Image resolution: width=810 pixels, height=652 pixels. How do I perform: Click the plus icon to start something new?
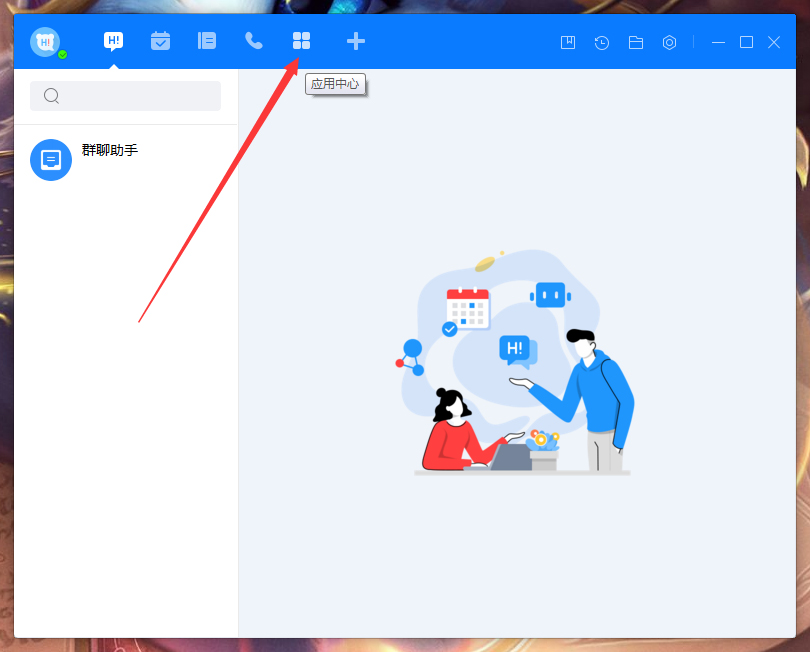tap(356, 42)
